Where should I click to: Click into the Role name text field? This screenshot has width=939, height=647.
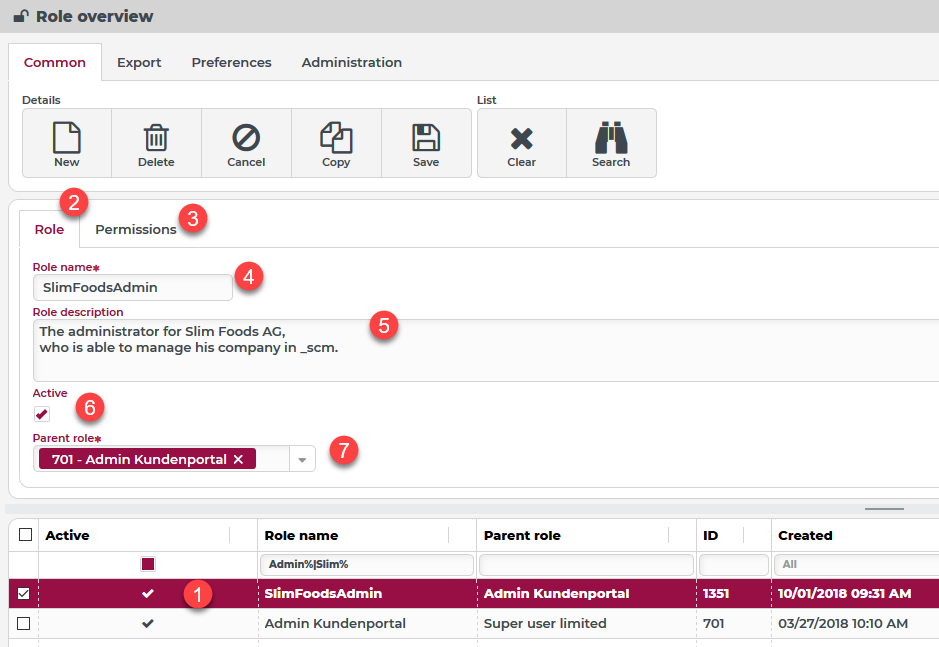tap(132, 287)
